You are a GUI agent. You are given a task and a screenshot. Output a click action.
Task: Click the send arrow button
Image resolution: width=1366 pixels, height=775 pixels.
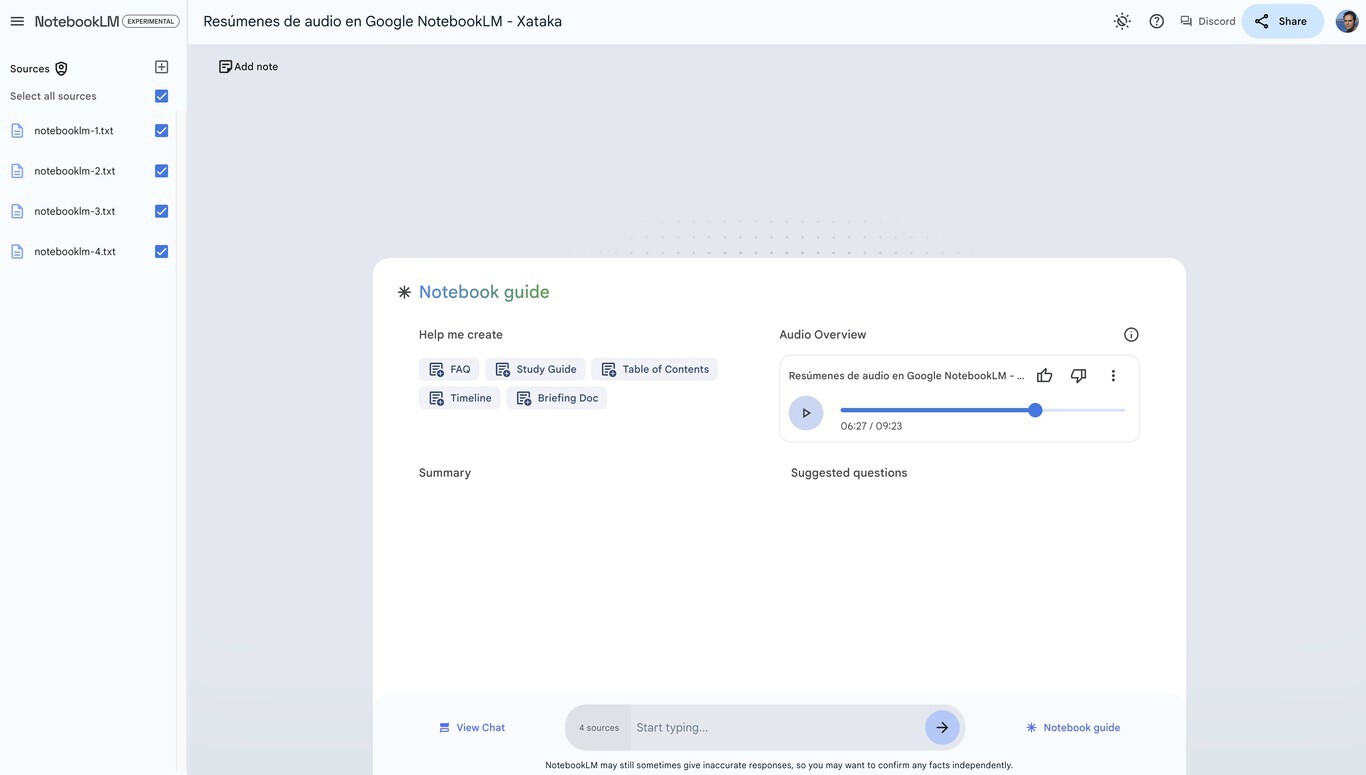pos(942,728)
